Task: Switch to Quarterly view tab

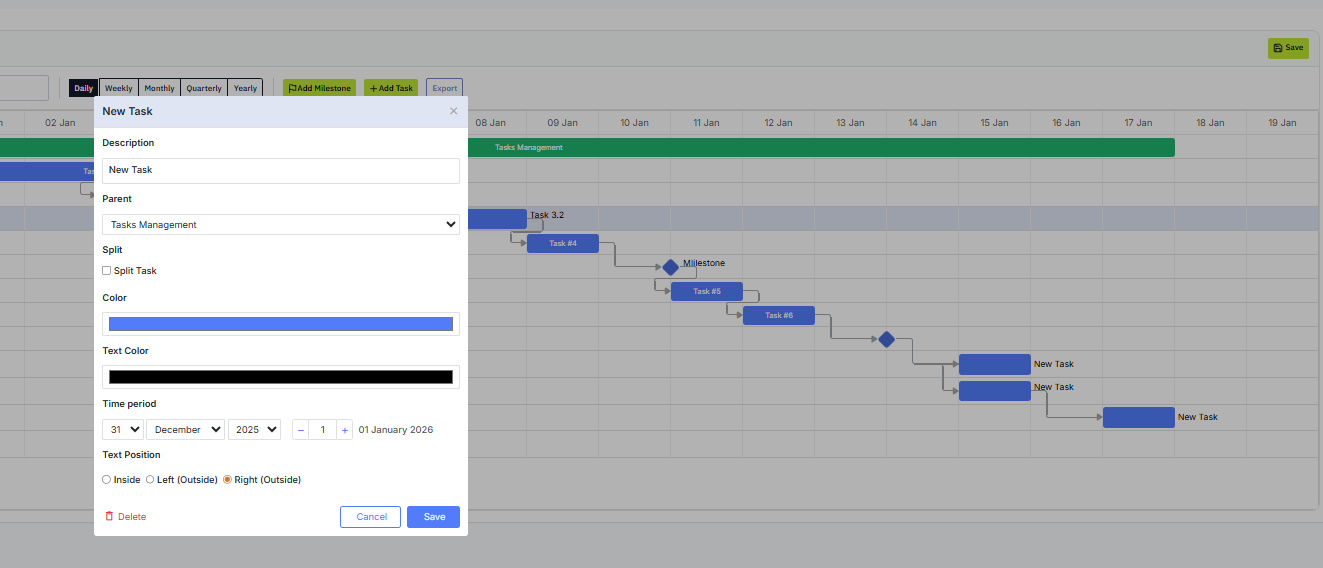Action: pyautogui.click(x=204, y=88)
